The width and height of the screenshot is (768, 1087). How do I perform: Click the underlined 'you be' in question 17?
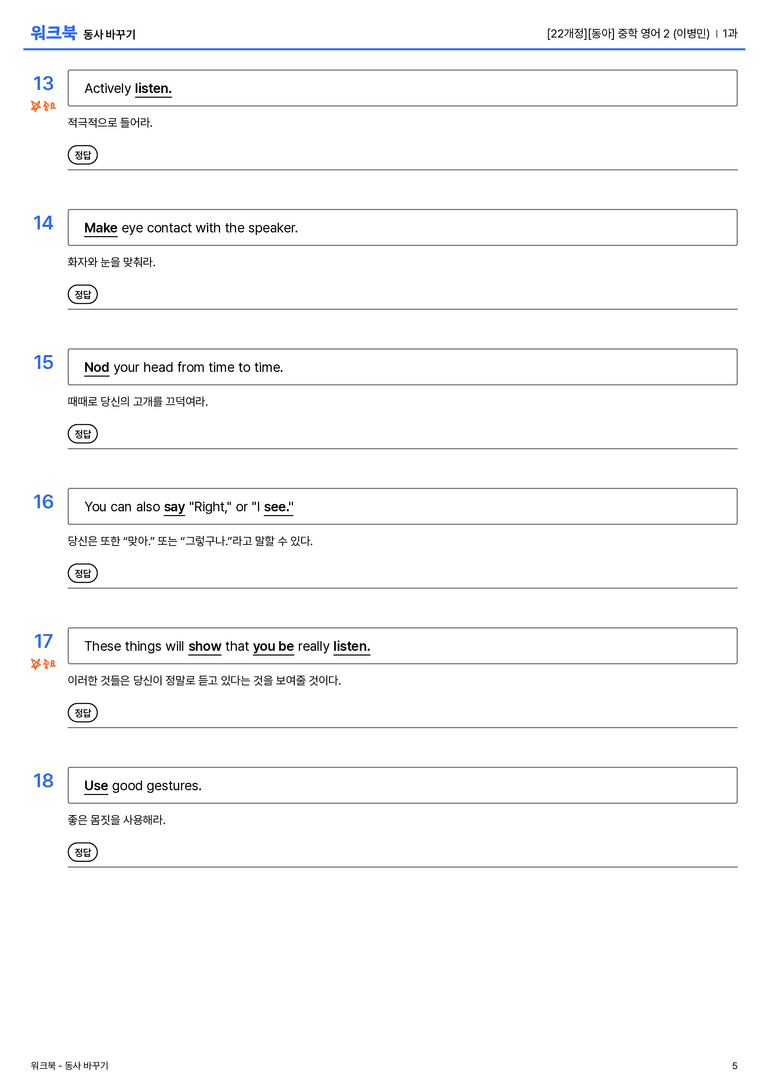pos(273,647)
